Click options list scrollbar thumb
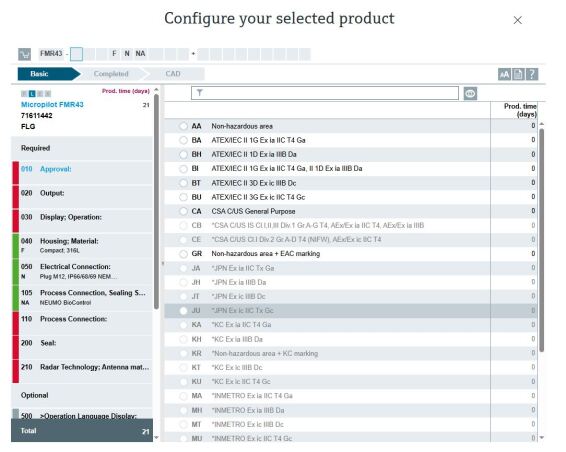Screen dimensions: 566x452 pos(541,240)
